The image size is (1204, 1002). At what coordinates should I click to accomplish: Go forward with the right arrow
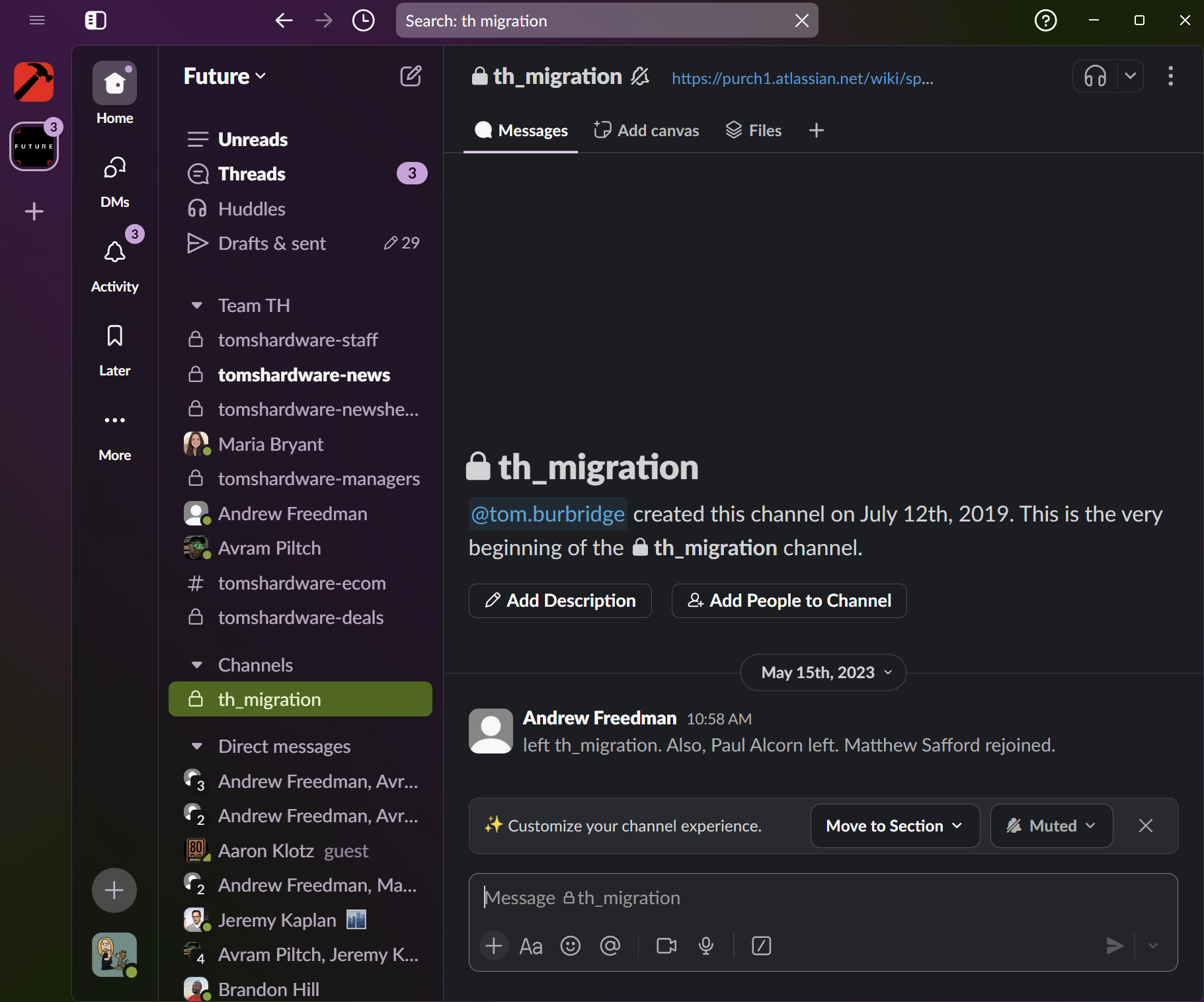(324, 20)
